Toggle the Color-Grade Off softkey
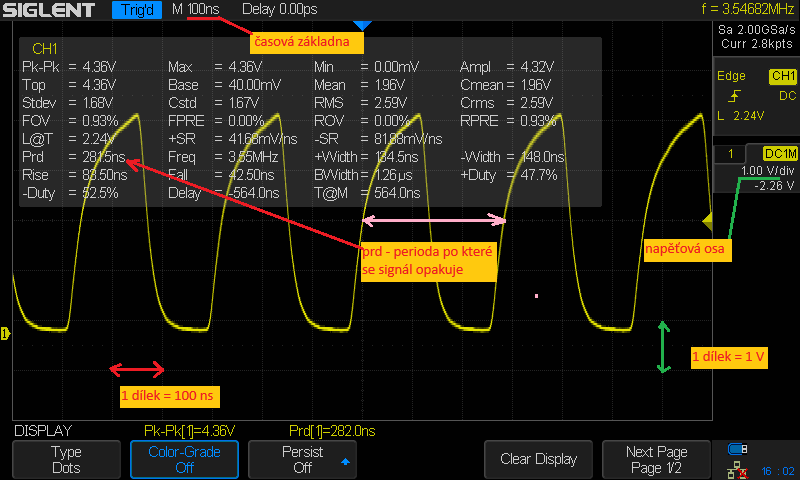The width and height of the screenshot is (800, 480). pos(184,459)
